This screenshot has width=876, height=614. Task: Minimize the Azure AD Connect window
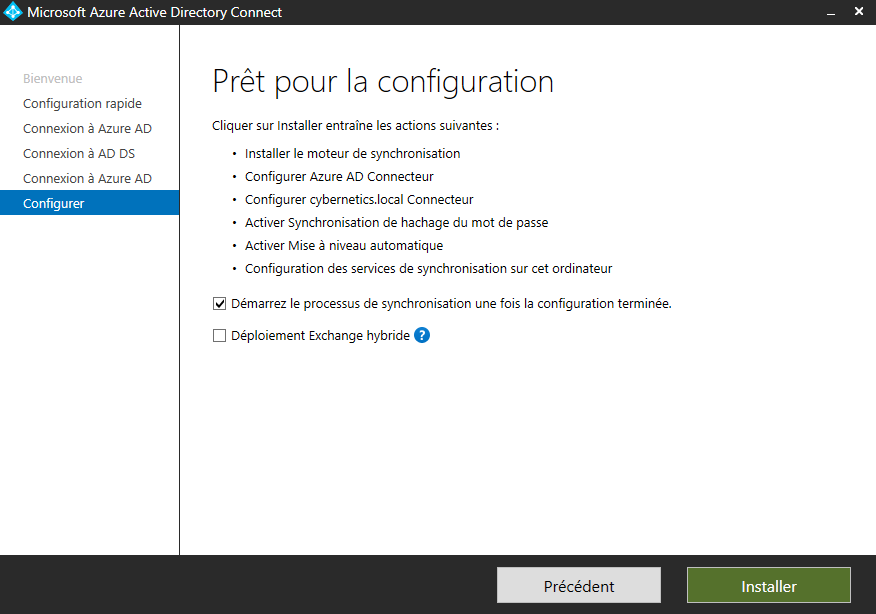coord(831,12)
